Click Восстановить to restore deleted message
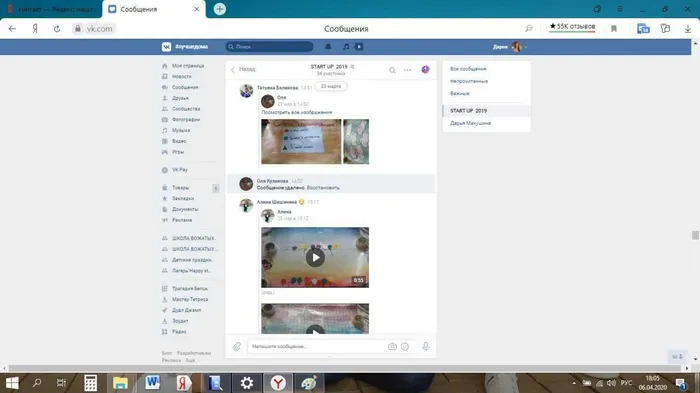Viewport: 700px width, 393px height. click(x=323, y=188)
